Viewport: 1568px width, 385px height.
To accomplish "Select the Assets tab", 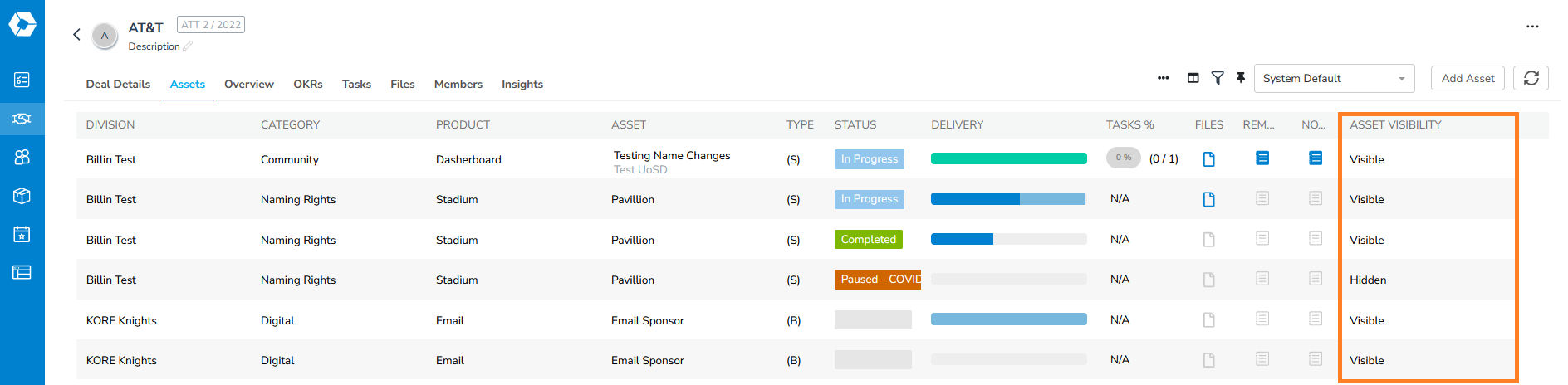I will [188, 84].
